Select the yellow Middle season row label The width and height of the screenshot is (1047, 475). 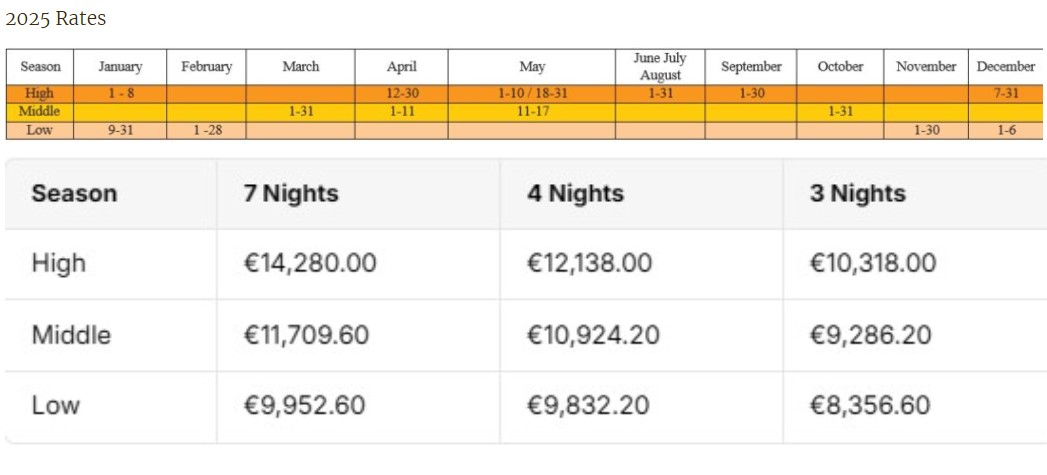coord(39,112)
